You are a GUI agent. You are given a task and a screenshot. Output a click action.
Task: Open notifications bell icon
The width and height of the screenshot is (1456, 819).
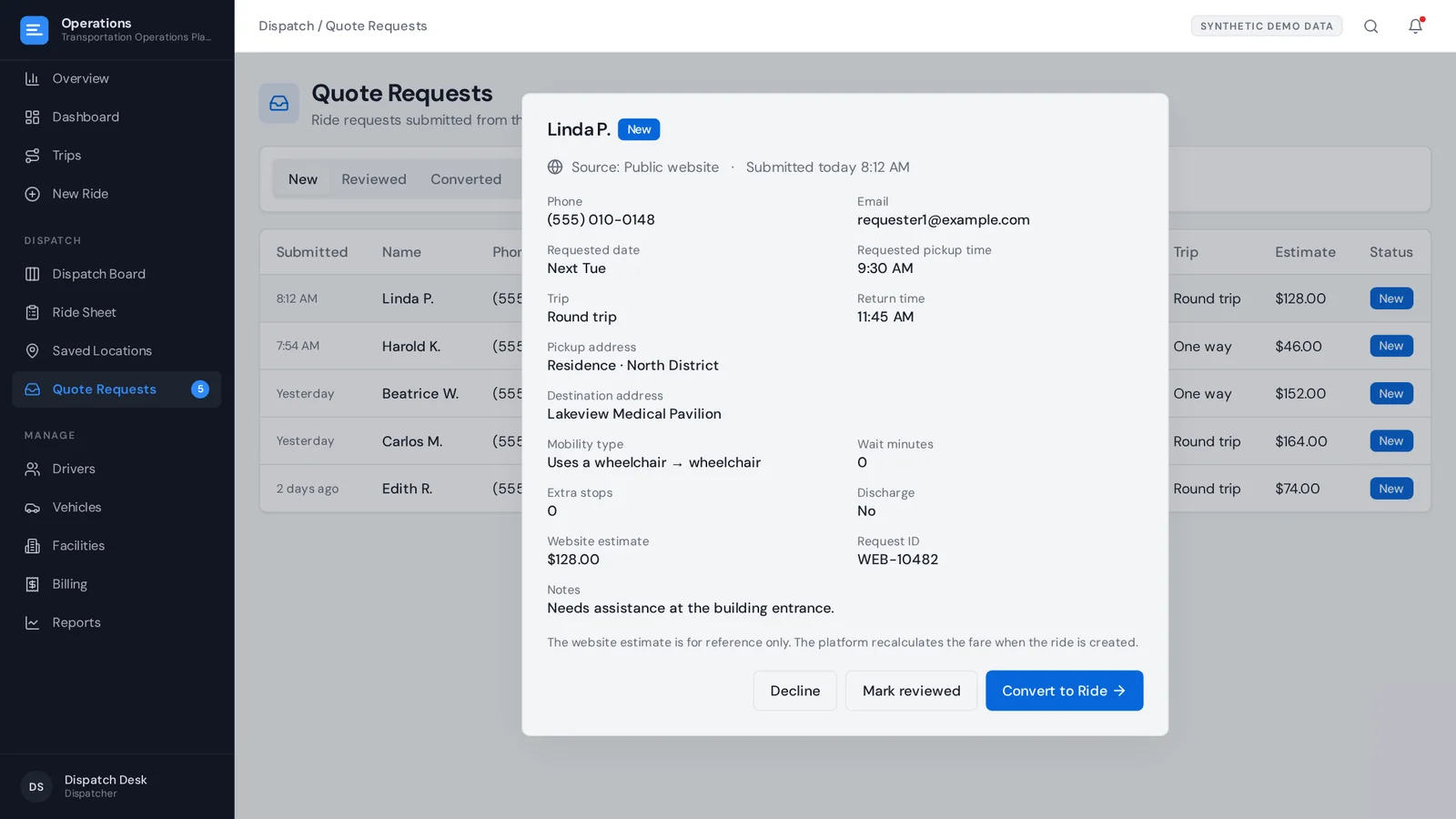(1415, 26)
